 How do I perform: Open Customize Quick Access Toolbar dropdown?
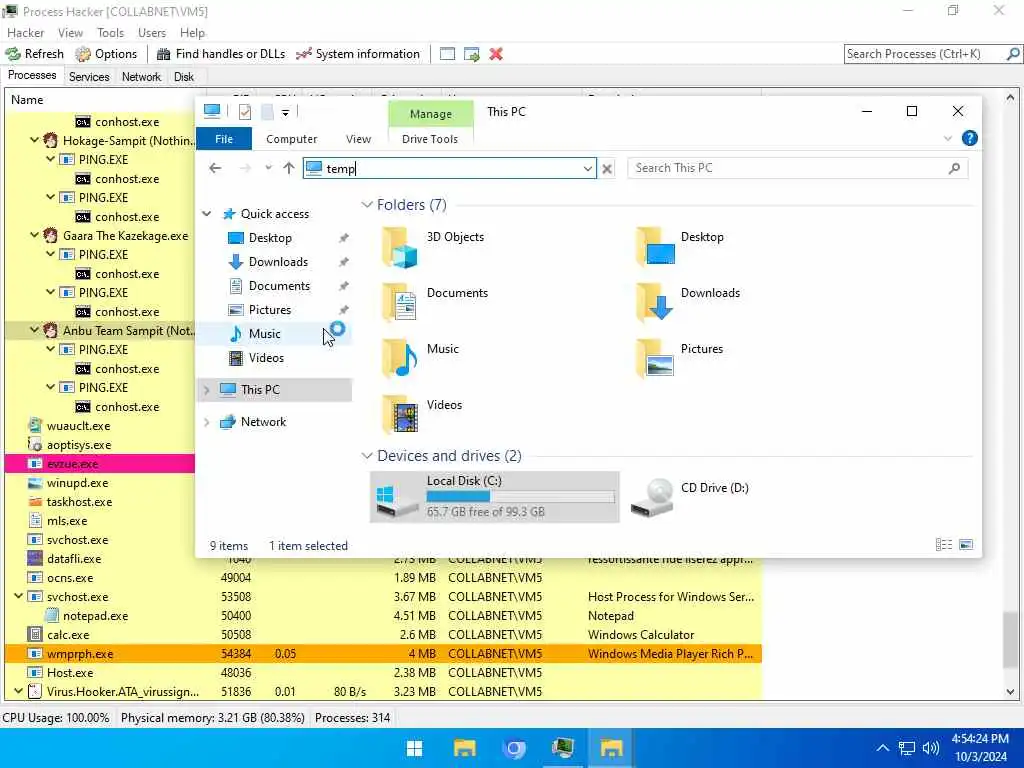pos(285,112)
